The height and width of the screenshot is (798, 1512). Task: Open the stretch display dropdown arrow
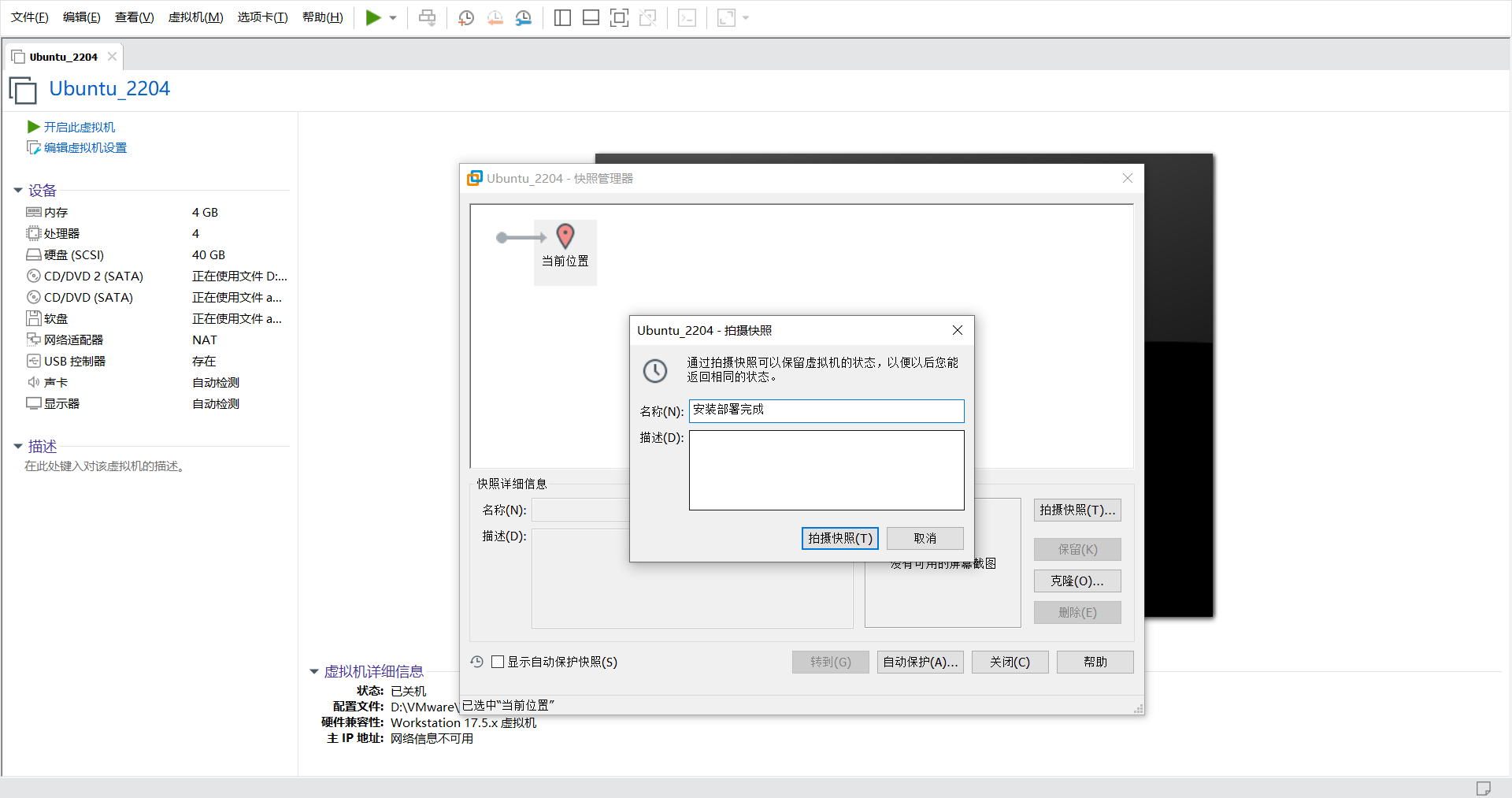[746, 17]
